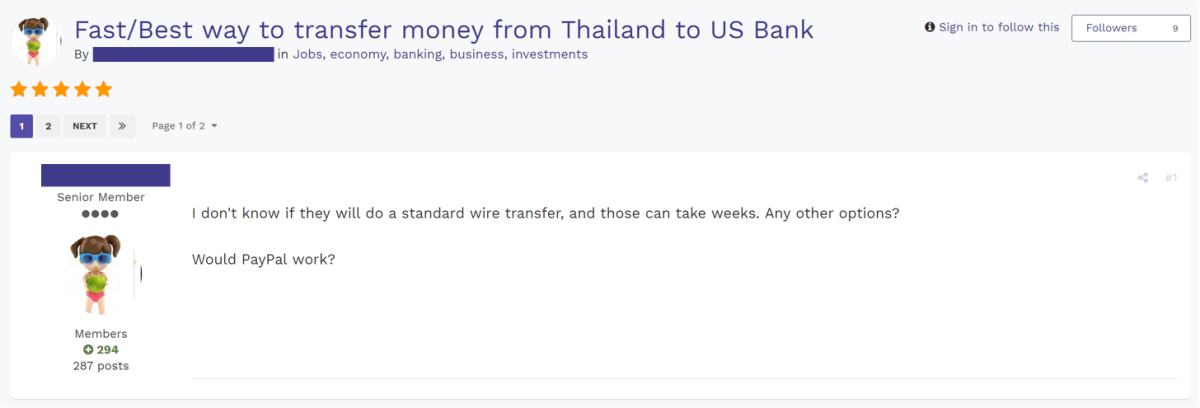
Task: Open the Jobs, economy, banking forum link
Action: tap(440, 54)
